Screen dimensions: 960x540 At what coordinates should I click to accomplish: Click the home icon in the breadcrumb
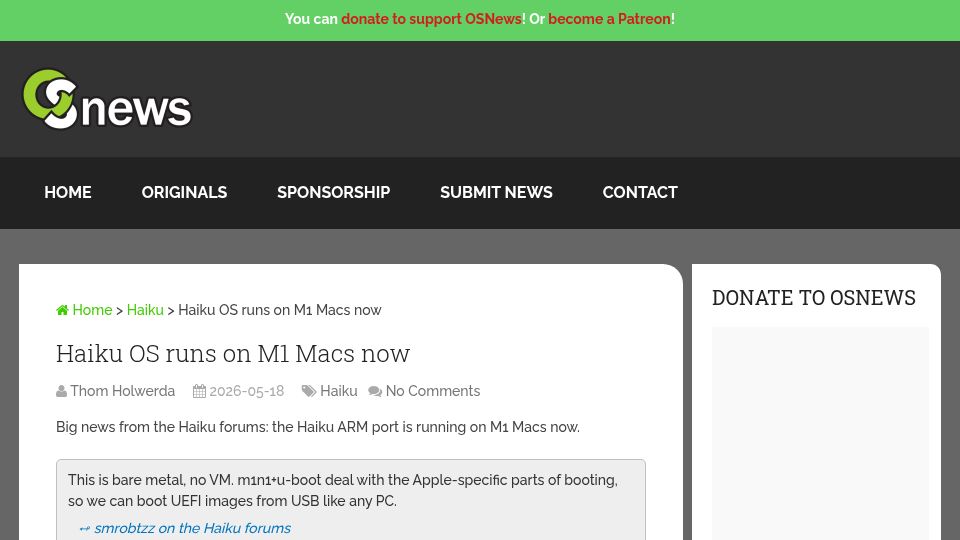pyautogui.click(x=62, y=310)
